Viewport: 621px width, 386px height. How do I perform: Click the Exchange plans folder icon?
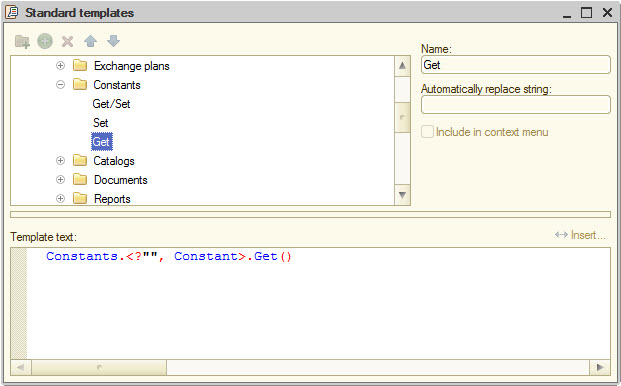coord(80,65)
